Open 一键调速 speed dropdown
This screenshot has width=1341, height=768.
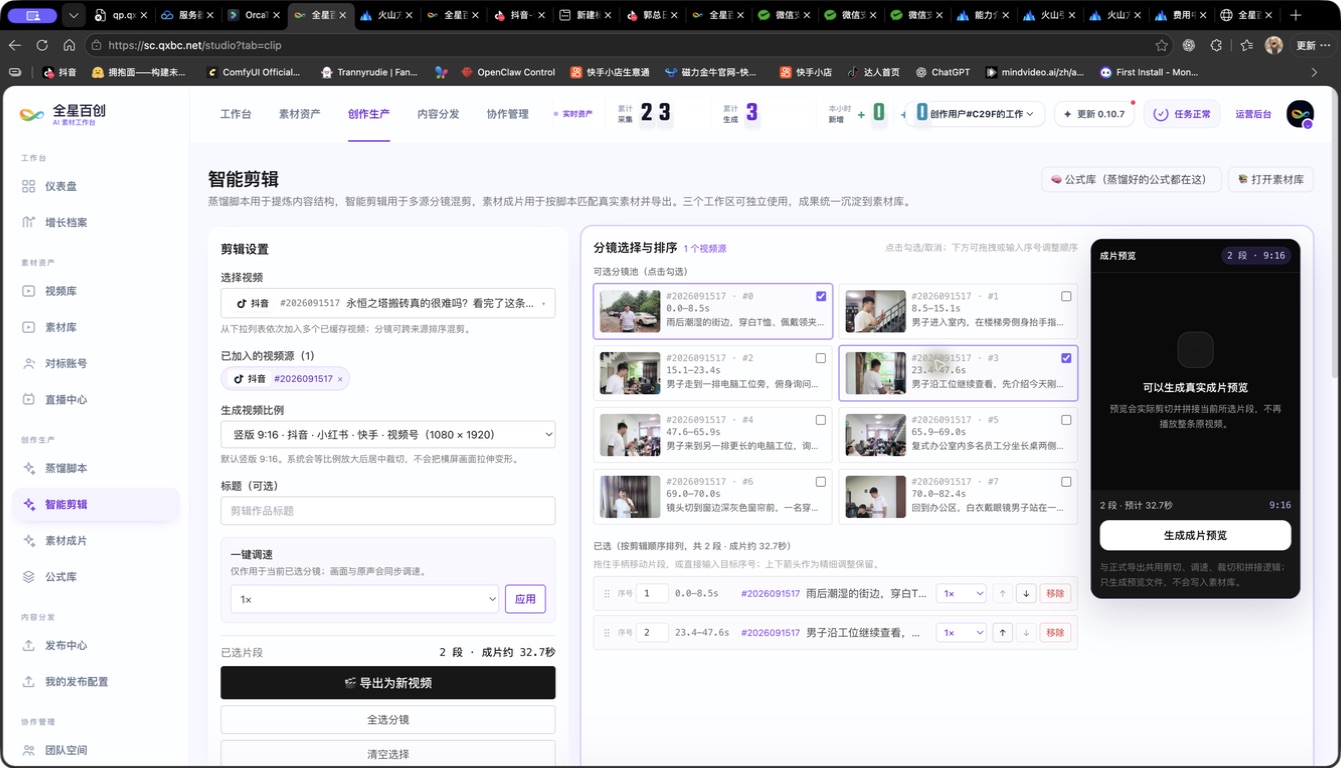pyautogui.click(x=365, y=599)
